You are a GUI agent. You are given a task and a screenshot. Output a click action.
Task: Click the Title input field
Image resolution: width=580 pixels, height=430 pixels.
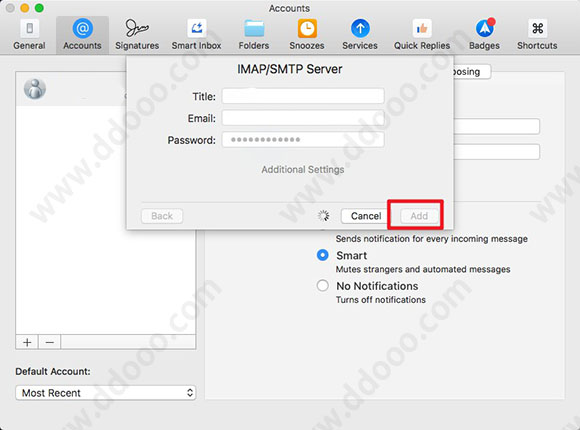click(303, 96)
